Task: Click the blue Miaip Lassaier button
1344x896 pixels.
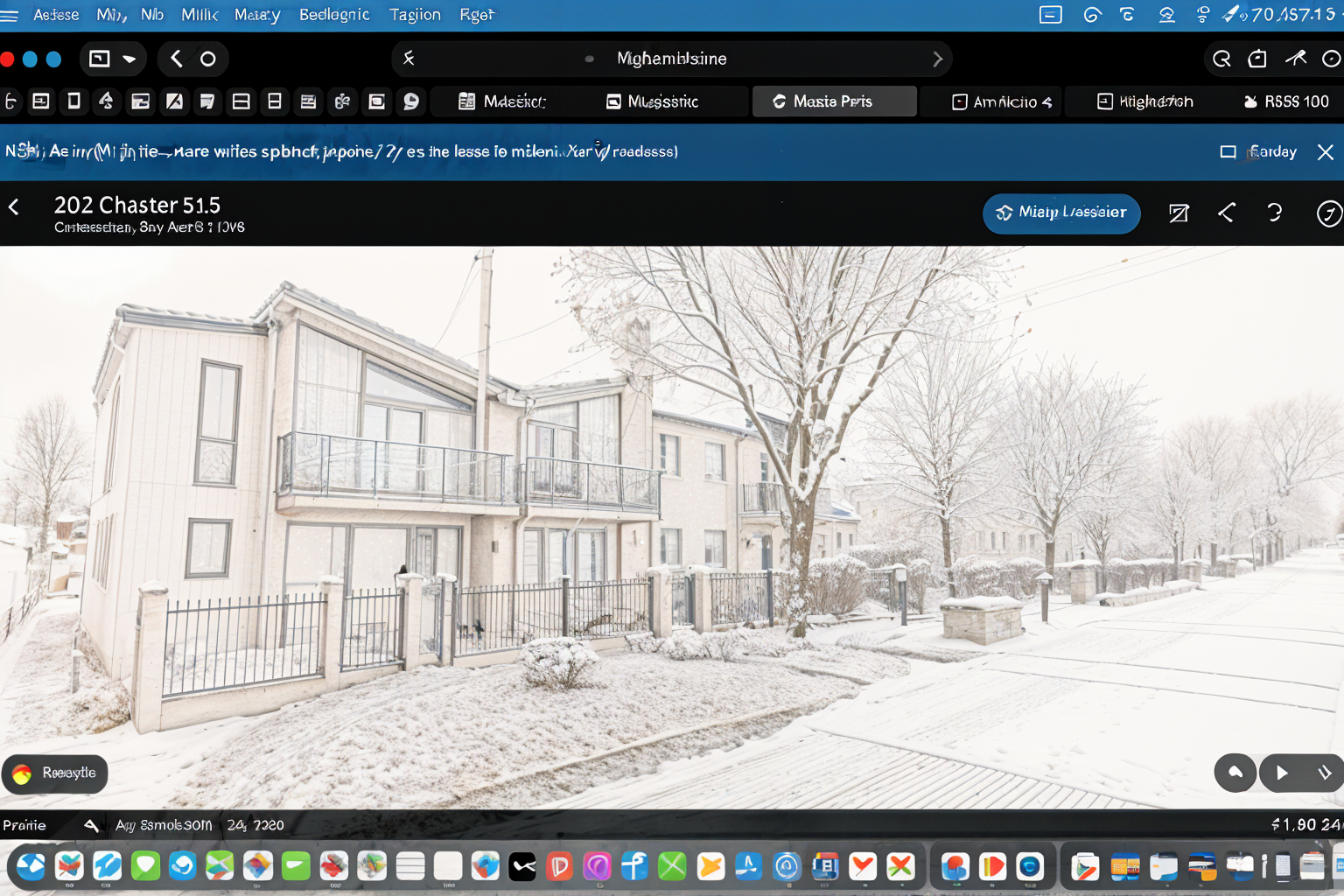Action: (x=1060, y=213)
